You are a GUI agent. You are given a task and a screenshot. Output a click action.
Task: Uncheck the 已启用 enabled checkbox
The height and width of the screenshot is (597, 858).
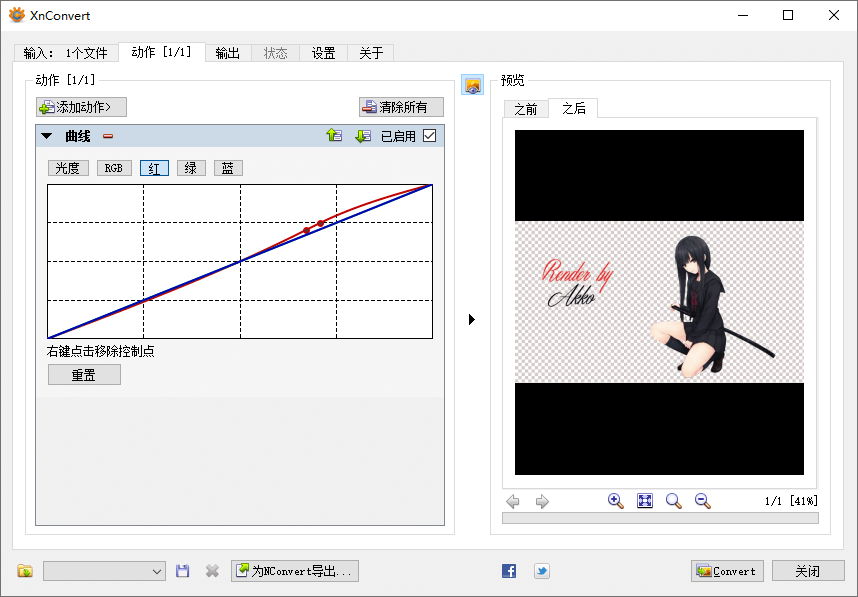point(430,136)
